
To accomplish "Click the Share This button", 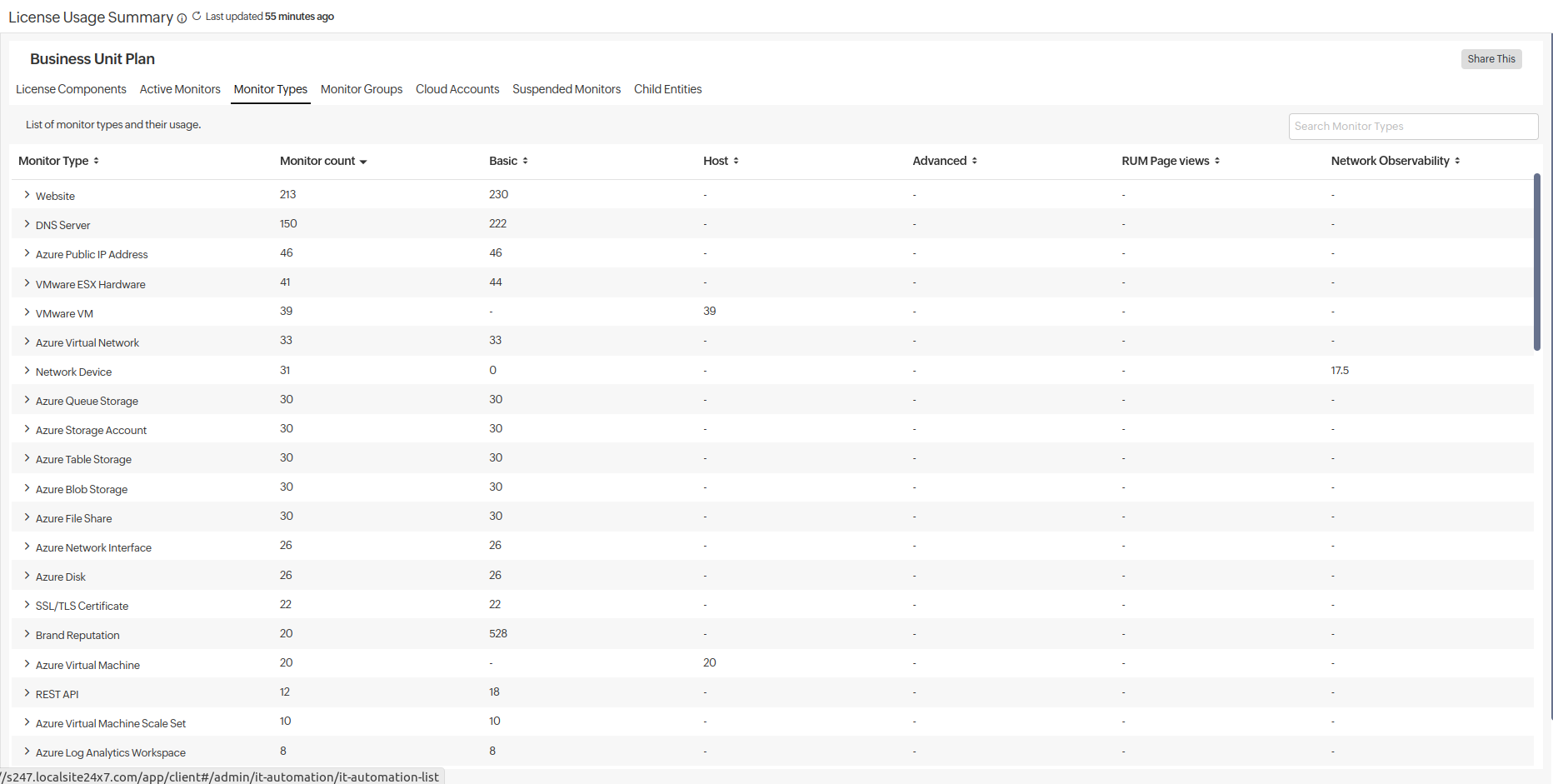I will click(x=1491, y=59).
